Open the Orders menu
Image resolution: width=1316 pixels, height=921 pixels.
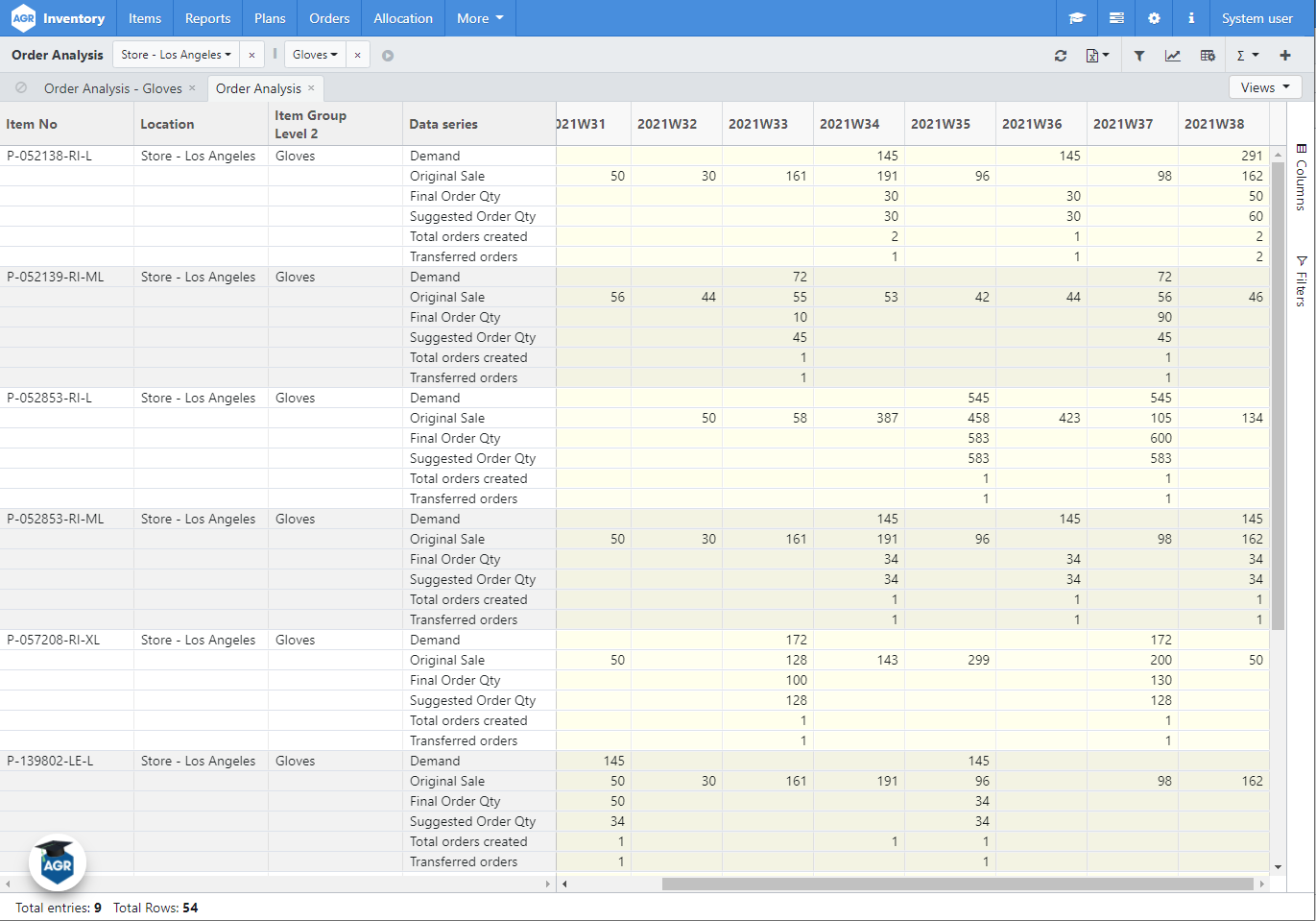pos(329,17)
